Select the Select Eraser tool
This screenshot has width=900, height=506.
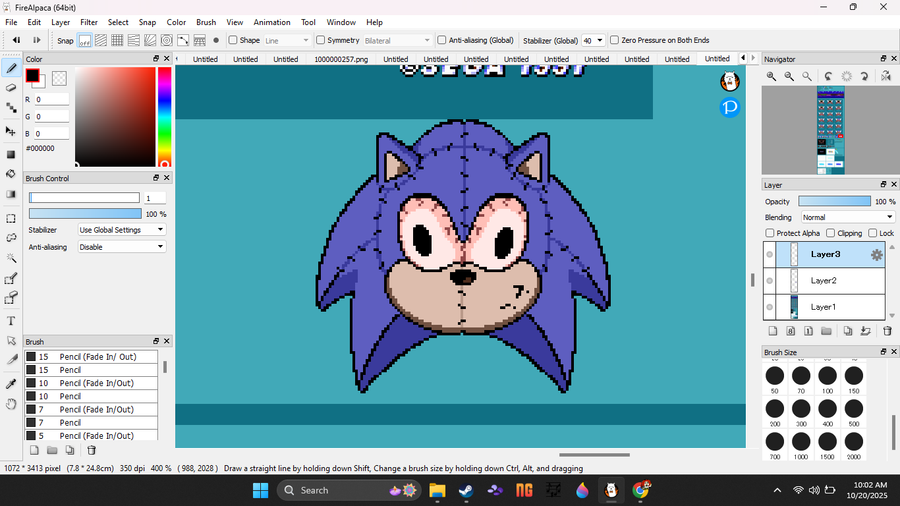(11, 298)
